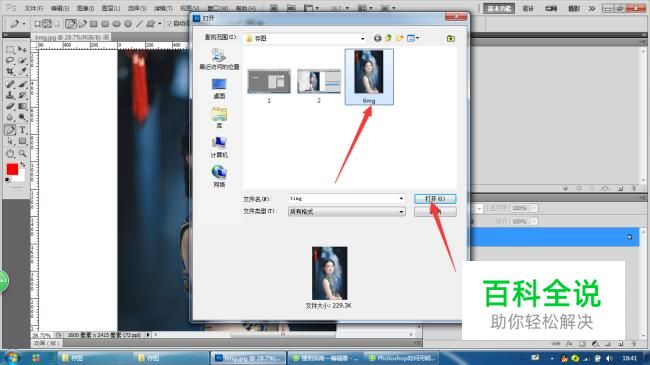Select the Hand tool
650x365 pixels.
(10, 153)
